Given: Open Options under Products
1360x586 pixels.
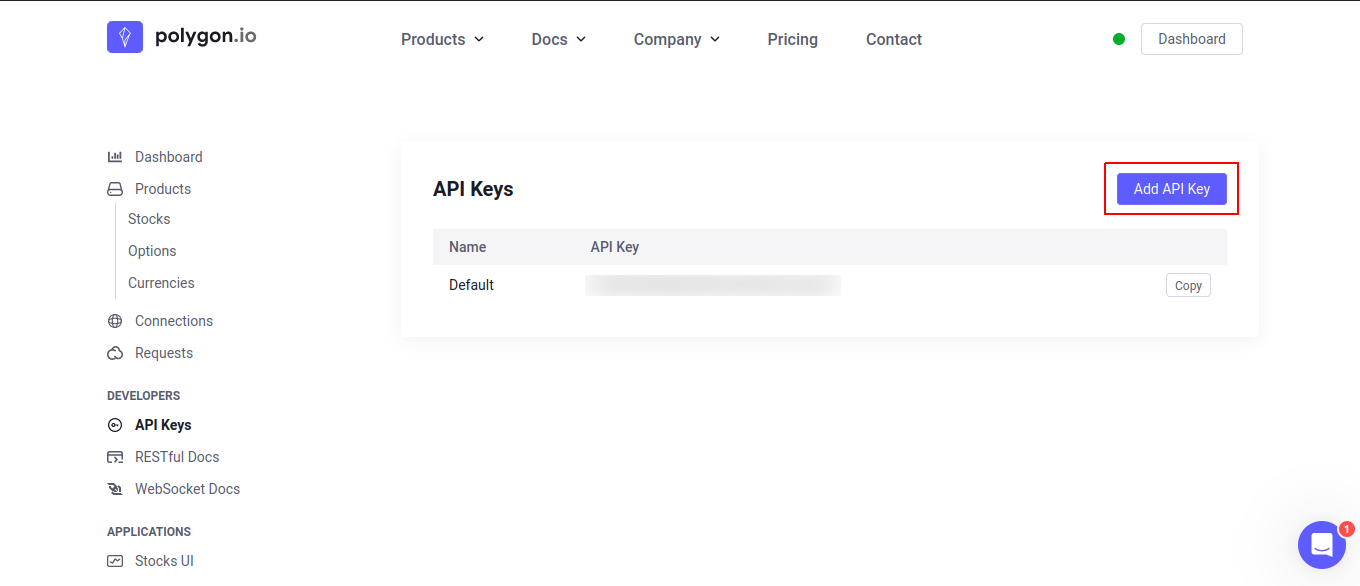Looking at the screenshot, I should click(x=152, y=251).
